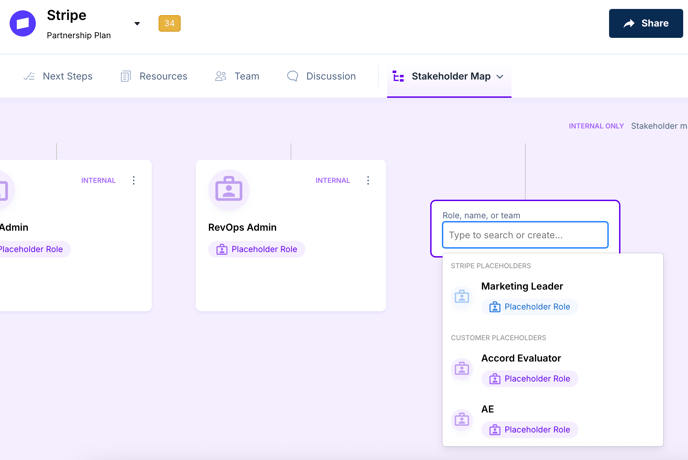Image resolution: width=688 pixels, height=460 pixels.
Task: Go to the Team tab
Action: coord(237,76)
